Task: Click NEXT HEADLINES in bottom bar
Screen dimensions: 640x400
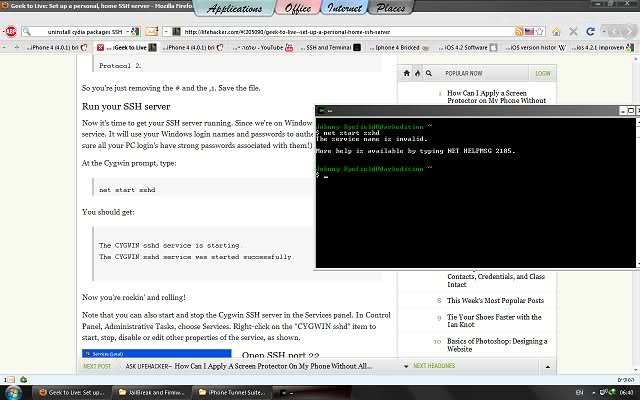Action: (434, 366)
